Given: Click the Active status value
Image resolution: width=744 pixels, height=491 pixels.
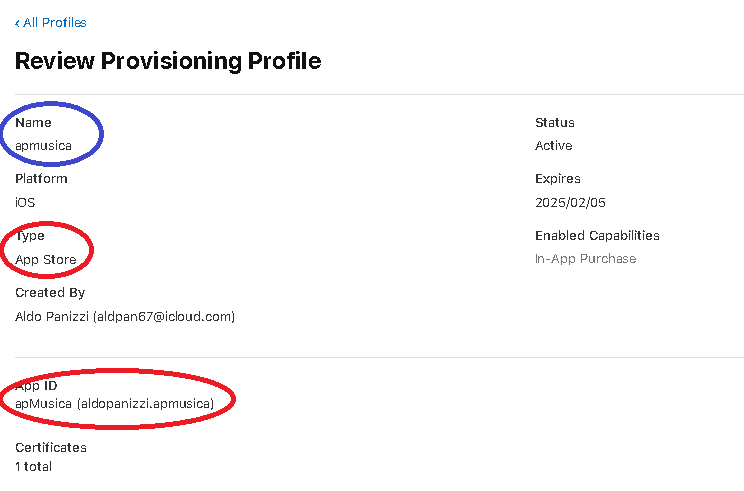Looking at the screenshot, I should [554, 146].
